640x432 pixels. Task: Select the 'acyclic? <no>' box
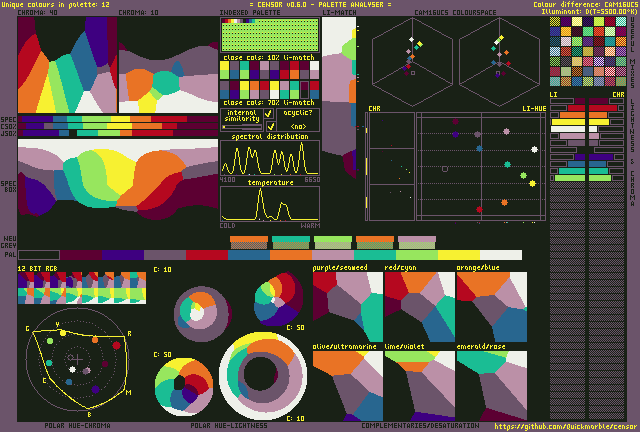[298, 119]
